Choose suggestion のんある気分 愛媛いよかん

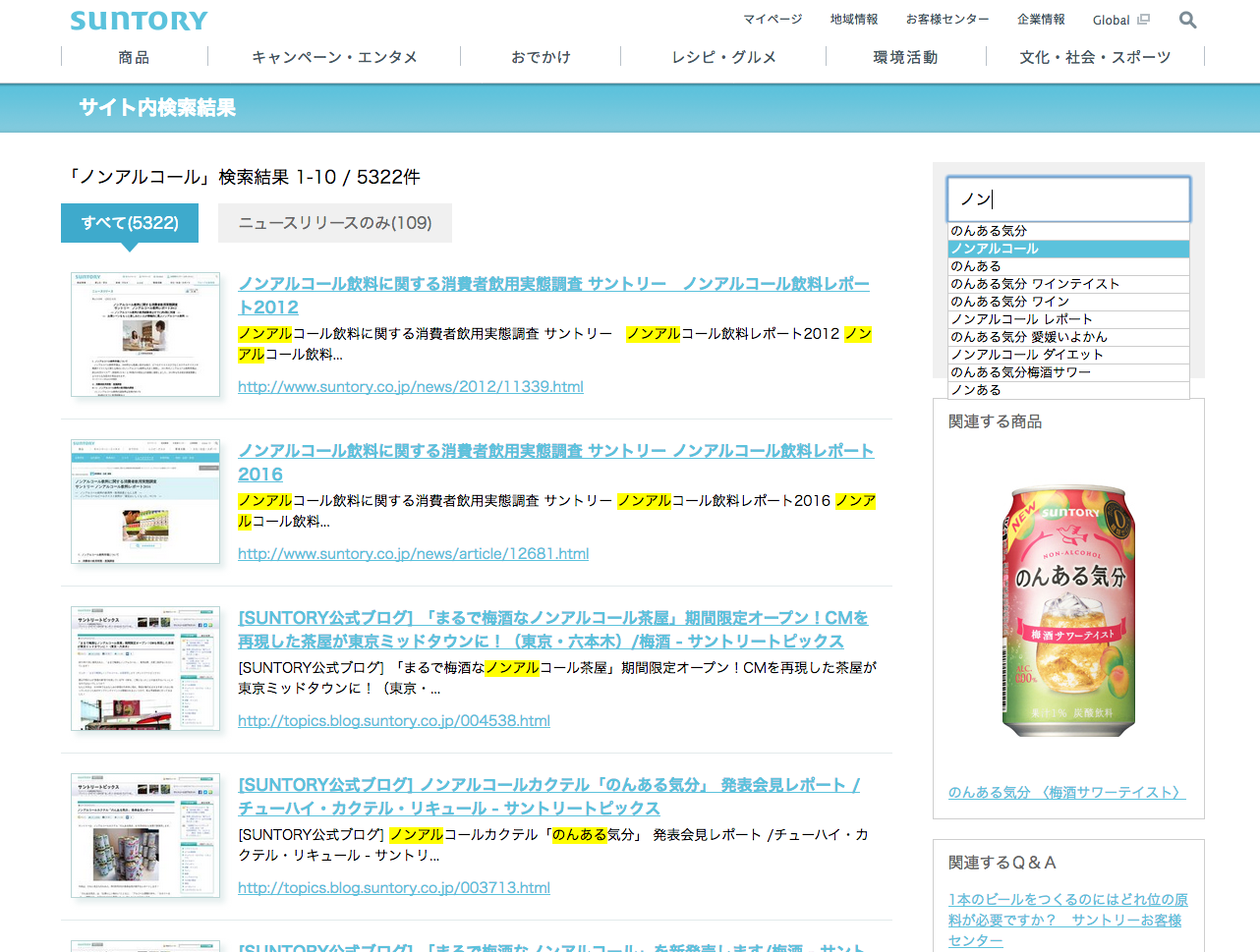point(1068,337)
